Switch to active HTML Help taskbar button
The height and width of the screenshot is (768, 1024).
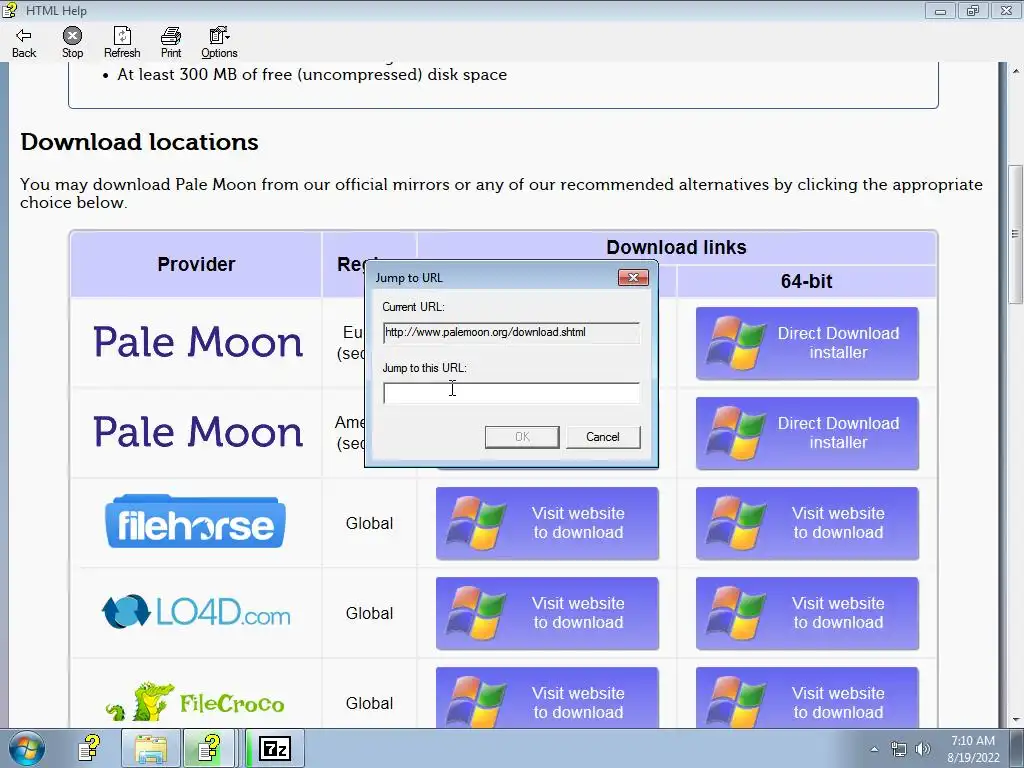pyautogui.click(x=209, y=749)
